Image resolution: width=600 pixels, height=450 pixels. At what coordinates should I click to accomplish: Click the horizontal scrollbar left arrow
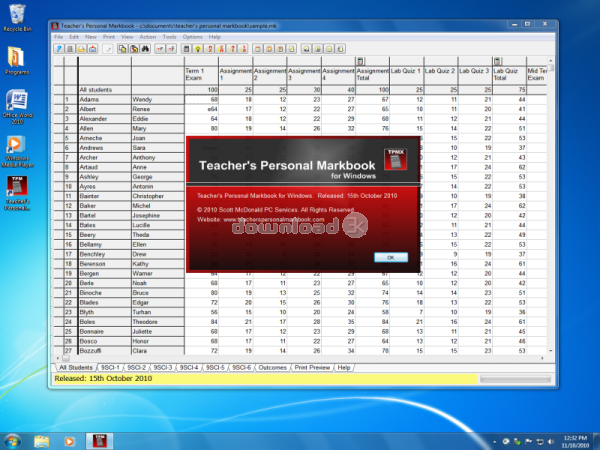click(58, 358)
